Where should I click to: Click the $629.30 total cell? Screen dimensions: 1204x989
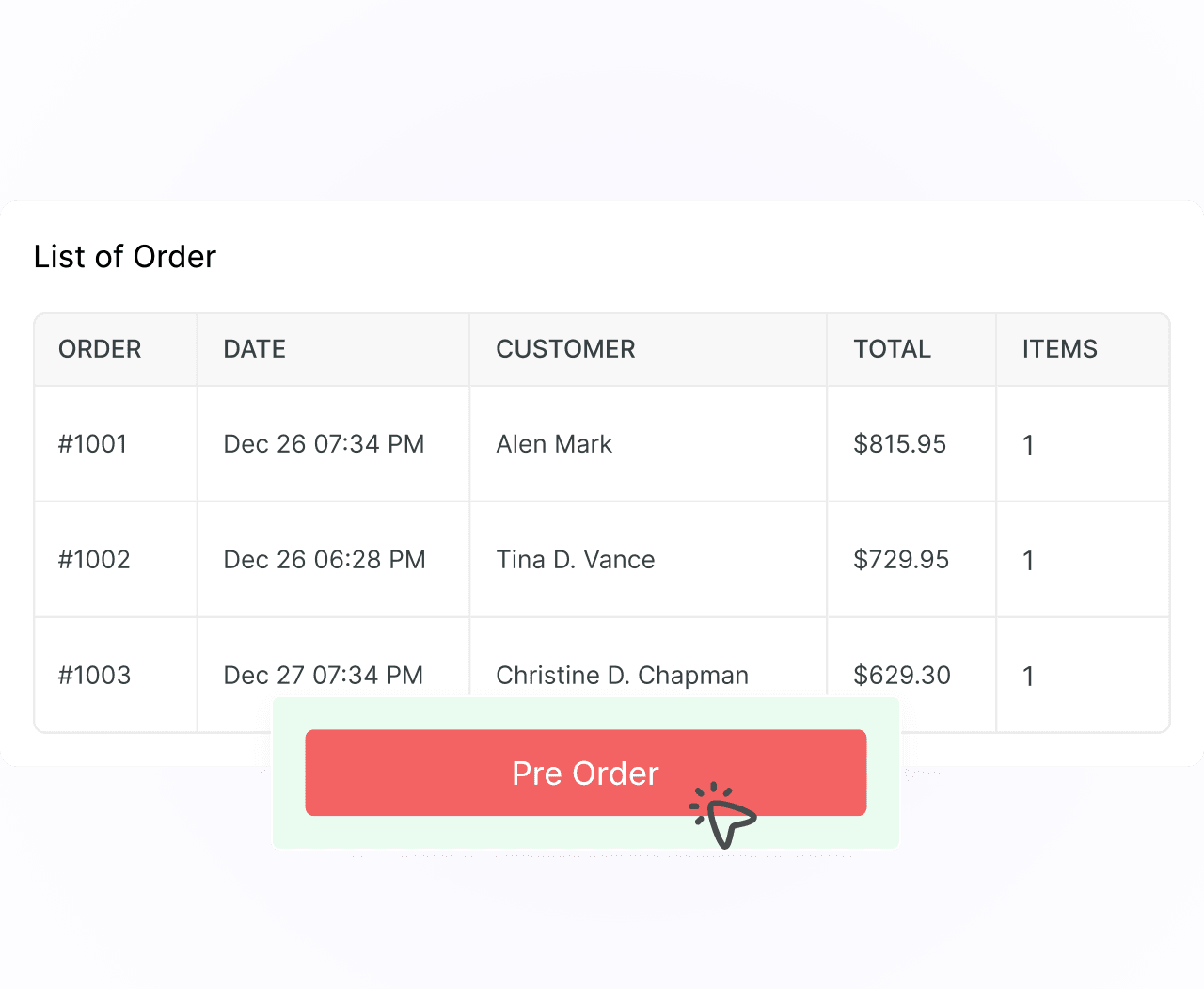(x=902, y=676)
